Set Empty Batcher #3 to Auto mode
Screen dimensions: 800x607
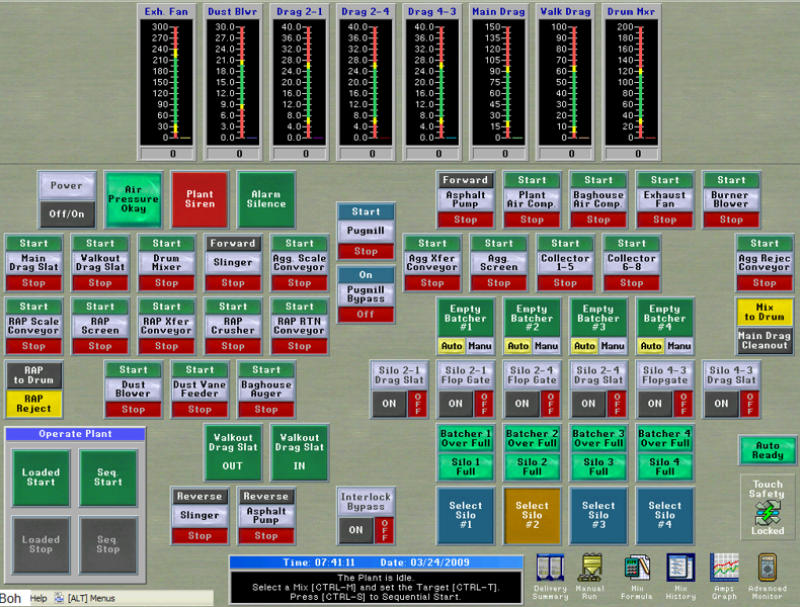click(584, 346)
